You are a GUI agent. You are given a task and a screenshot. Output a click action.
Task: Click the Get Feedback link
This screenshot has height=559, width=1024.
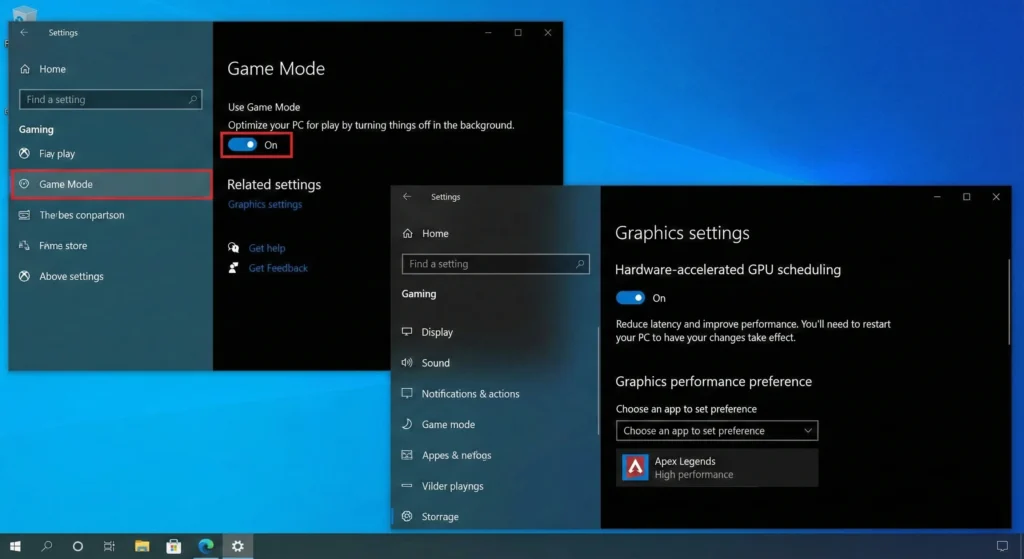tap(278, 268)
